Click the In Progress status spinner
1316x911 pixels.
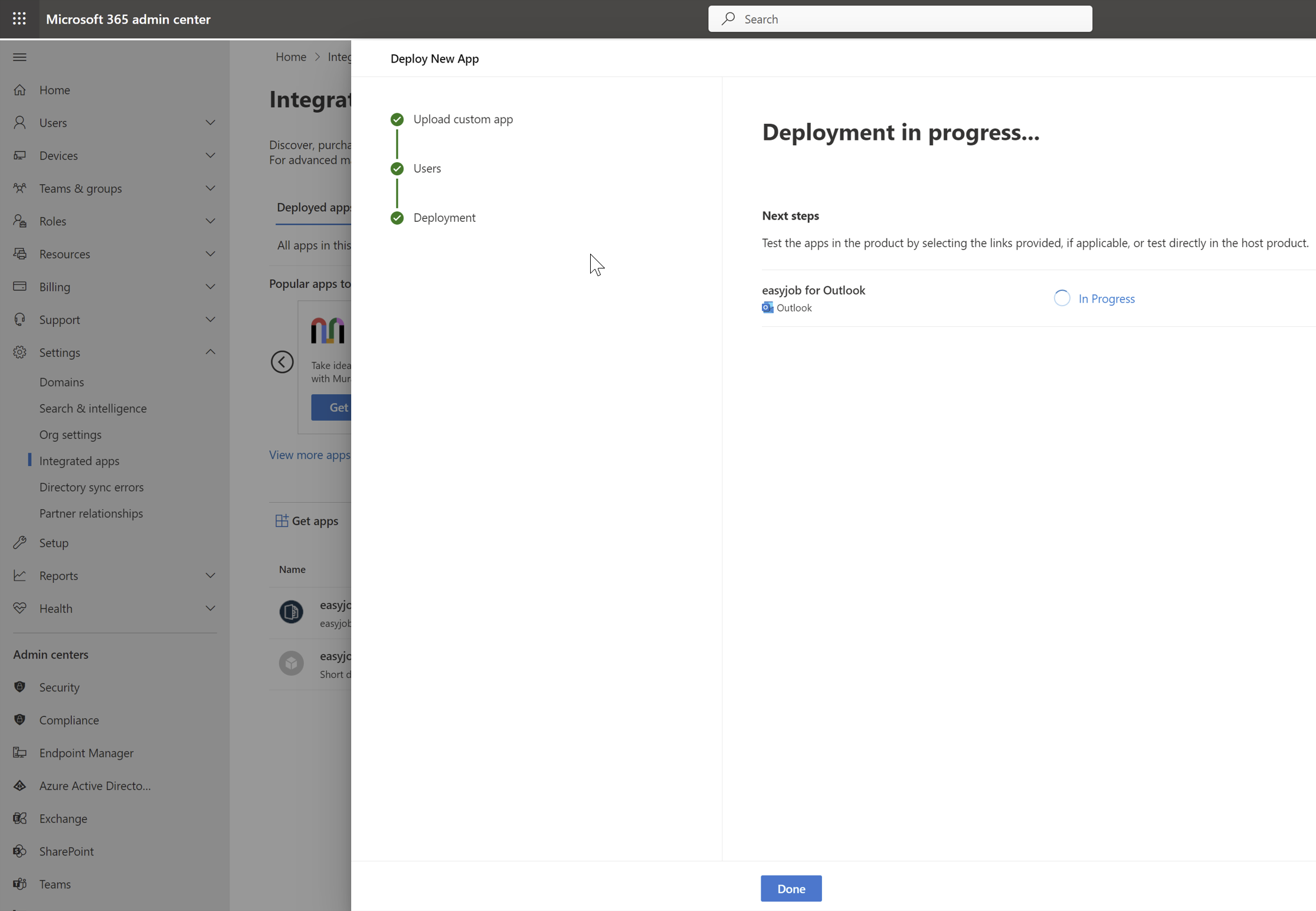point(1062,299)
